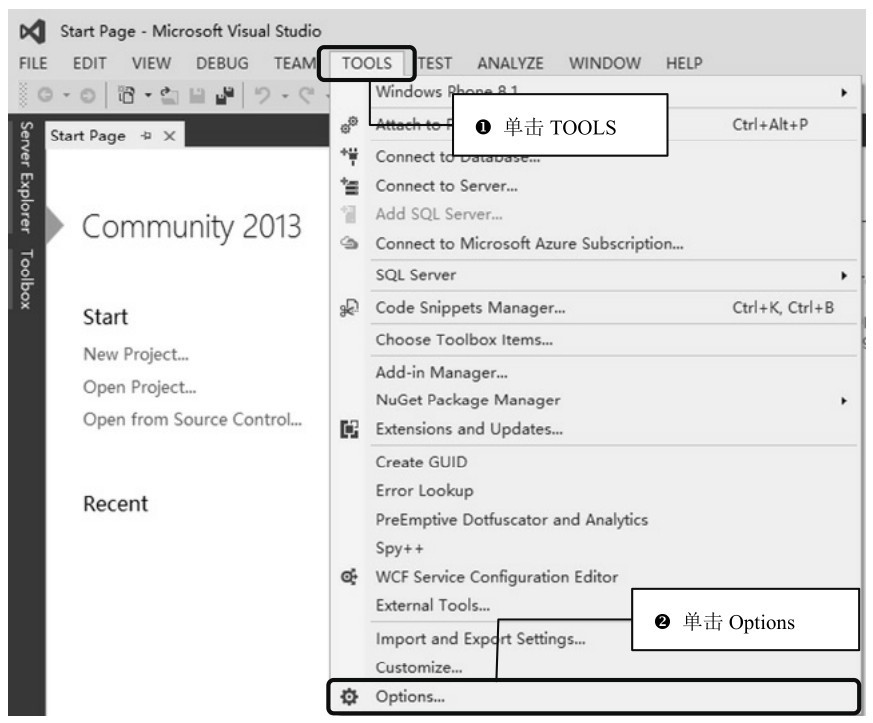The height and width of the screenshot is (723, 873).
Task: Click the Open File toolbar icon
Action: (169, 95)
